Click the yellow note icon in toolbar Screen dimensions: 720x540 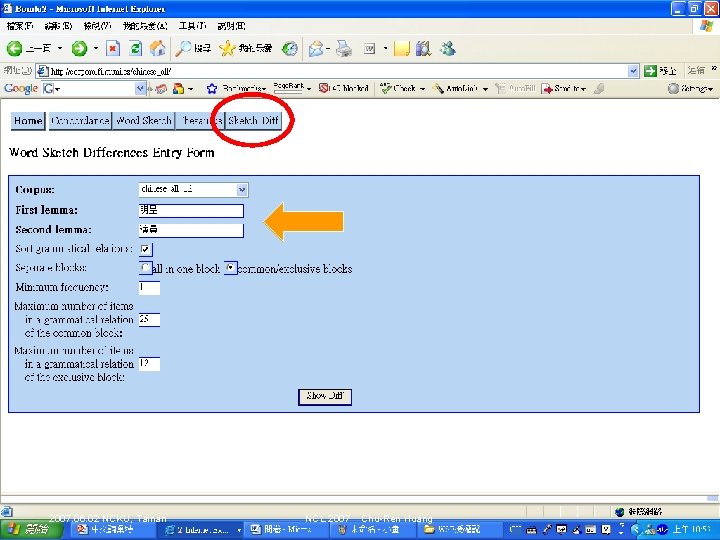coord(401,48)
